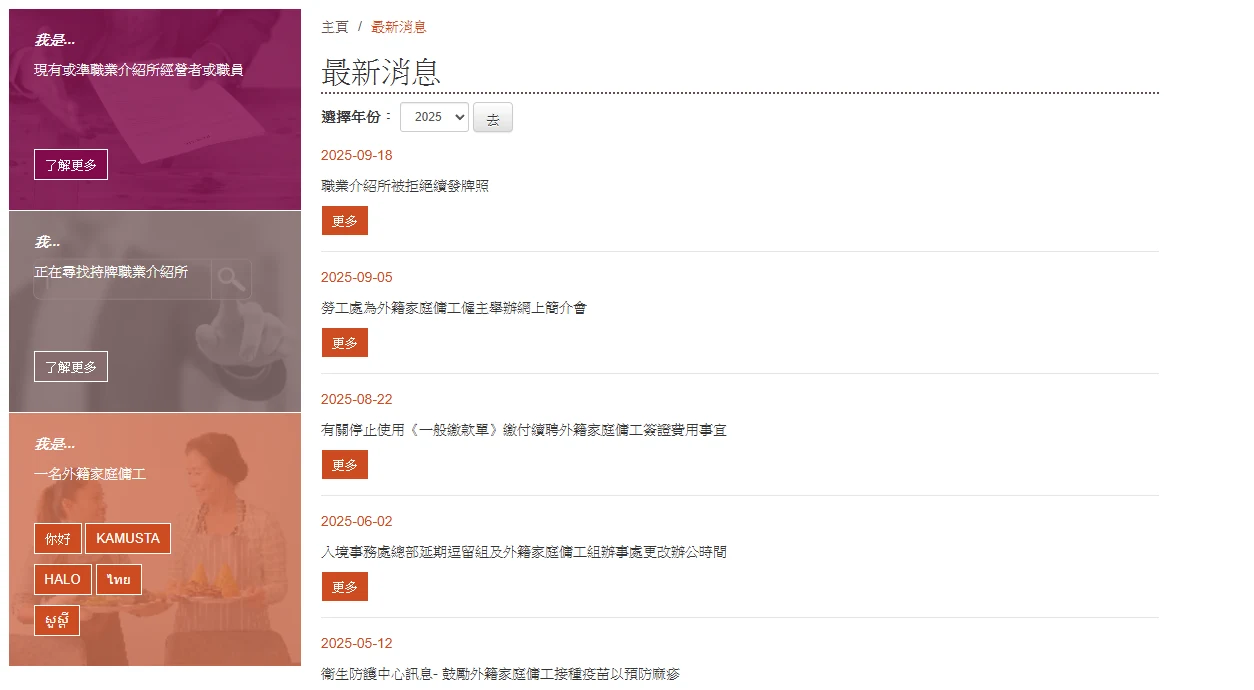Select the HALO language button
The height and width of the screenshot is (690, 1254).
click(63, 580)
